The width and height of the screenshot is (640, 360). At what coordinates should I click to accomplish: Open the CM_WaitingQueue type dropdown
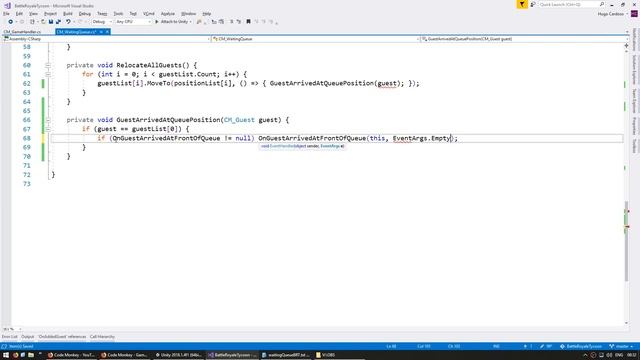pyautogui.click(x=315, y=39)
